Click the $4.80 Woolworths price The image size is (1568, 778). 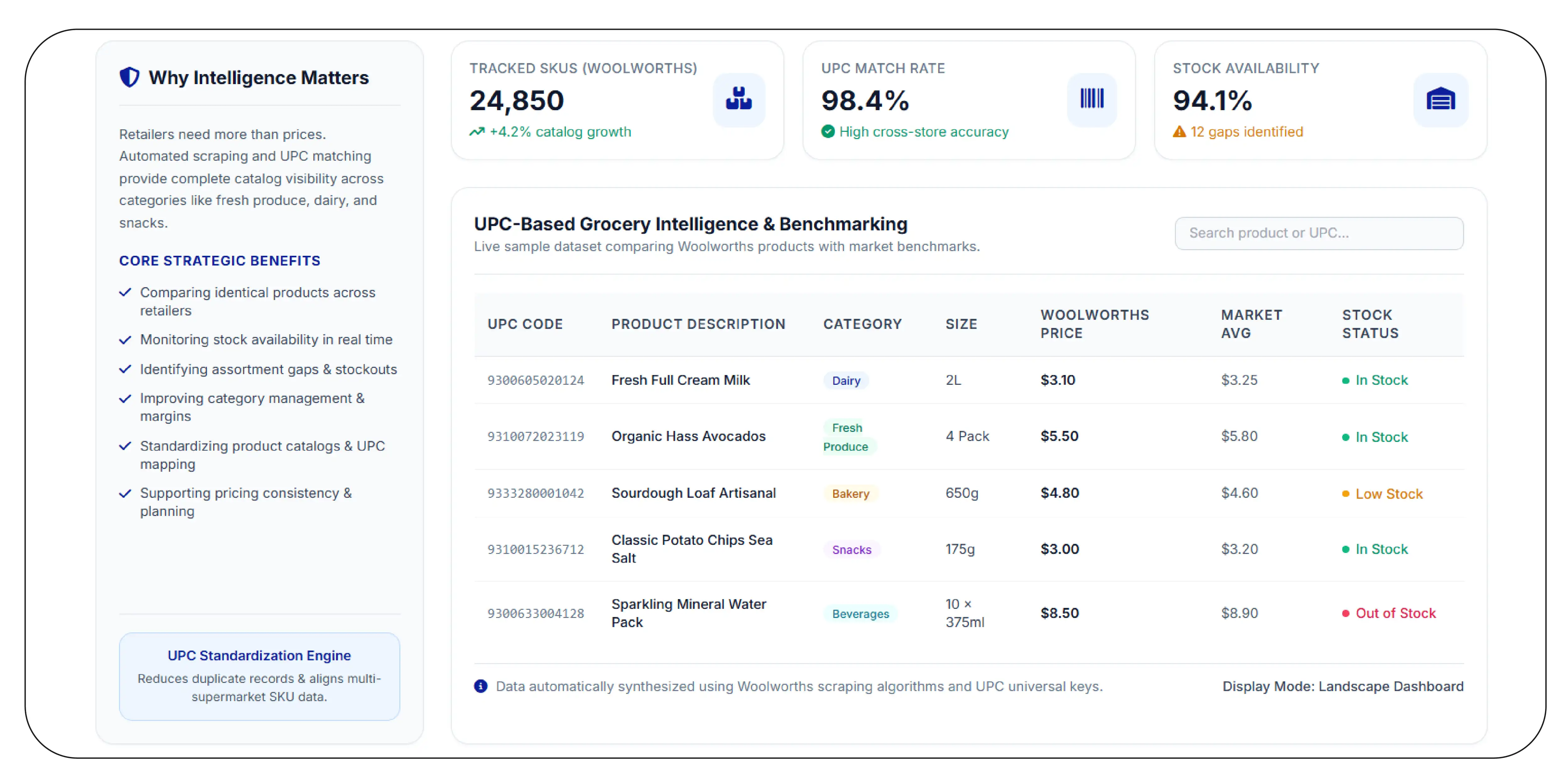[x=1059, y=493]
